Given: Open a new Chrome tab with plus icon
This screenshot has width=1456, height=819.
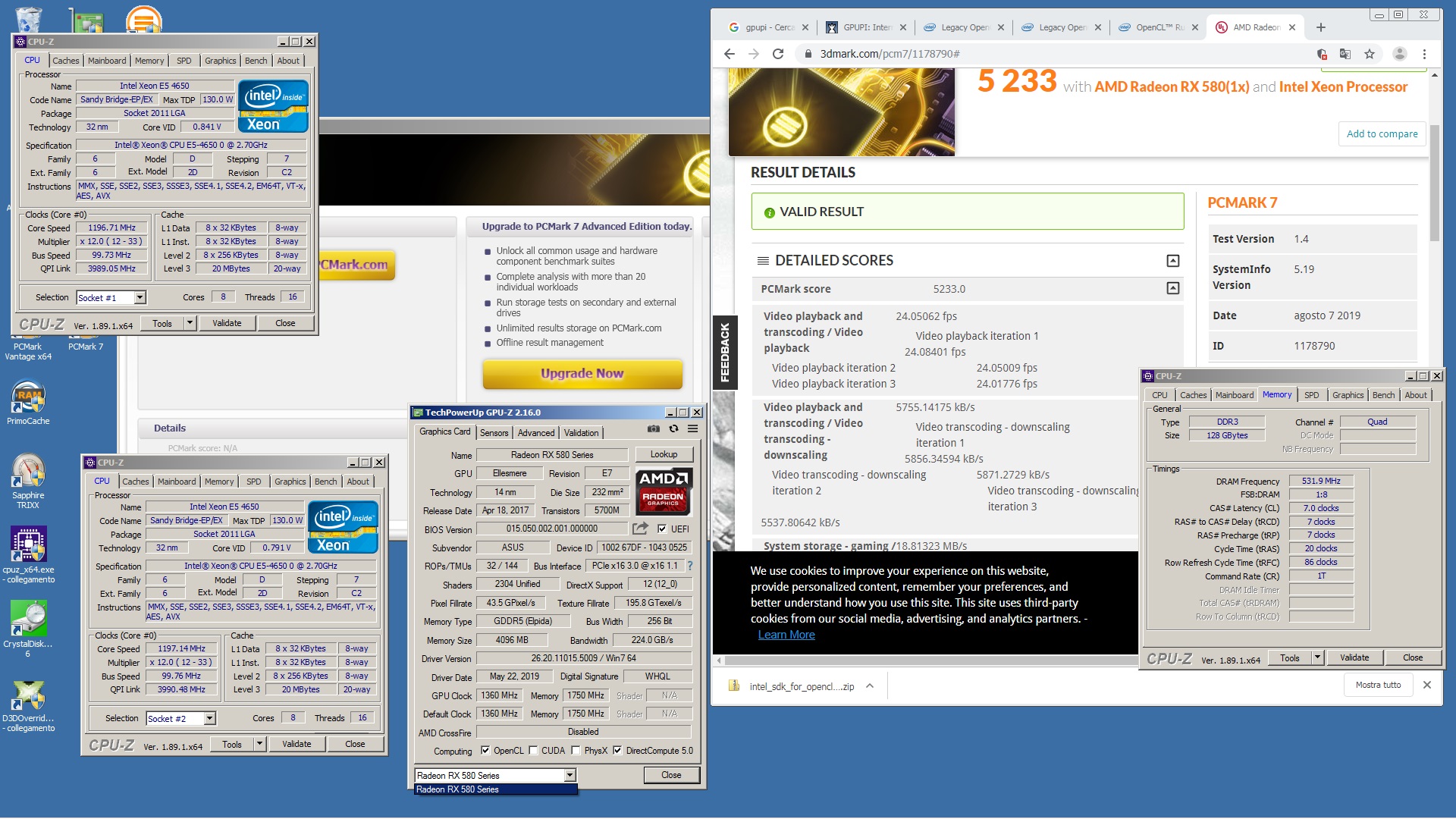Looking at the screenshot, I should coord(1321,27).
